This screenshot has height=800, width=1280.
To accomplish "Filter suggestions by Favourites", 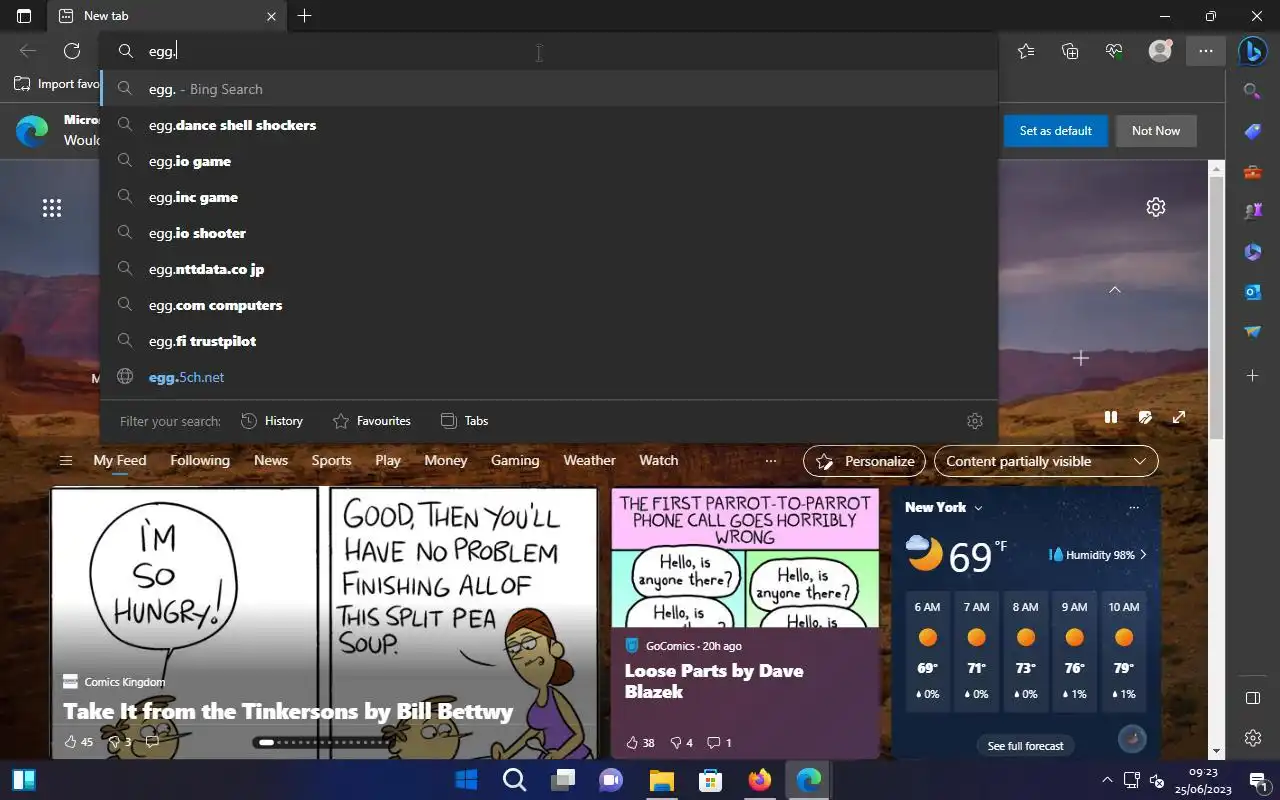I will (372, 421).
